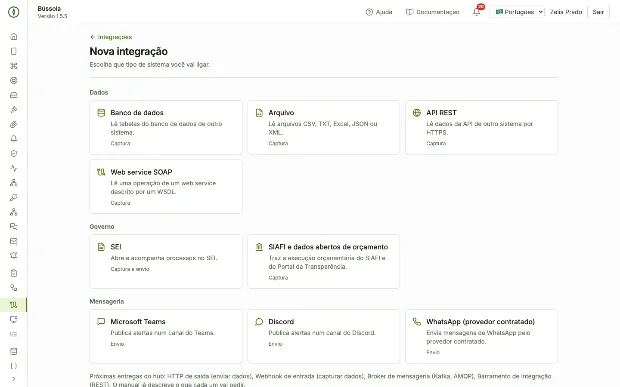Open the monitor sidebar icon below integrations

13,319
